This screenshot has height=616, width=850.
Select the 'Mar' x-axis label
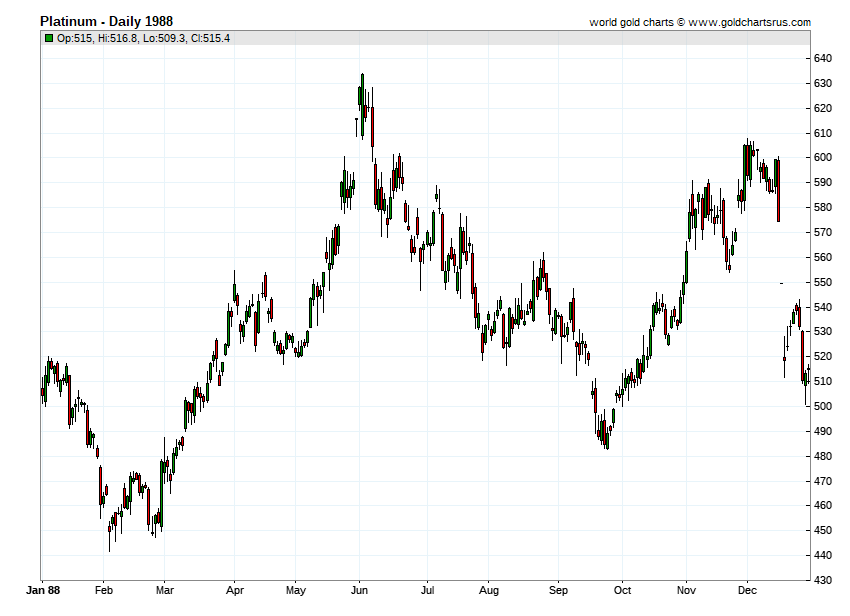pos(165,590)
